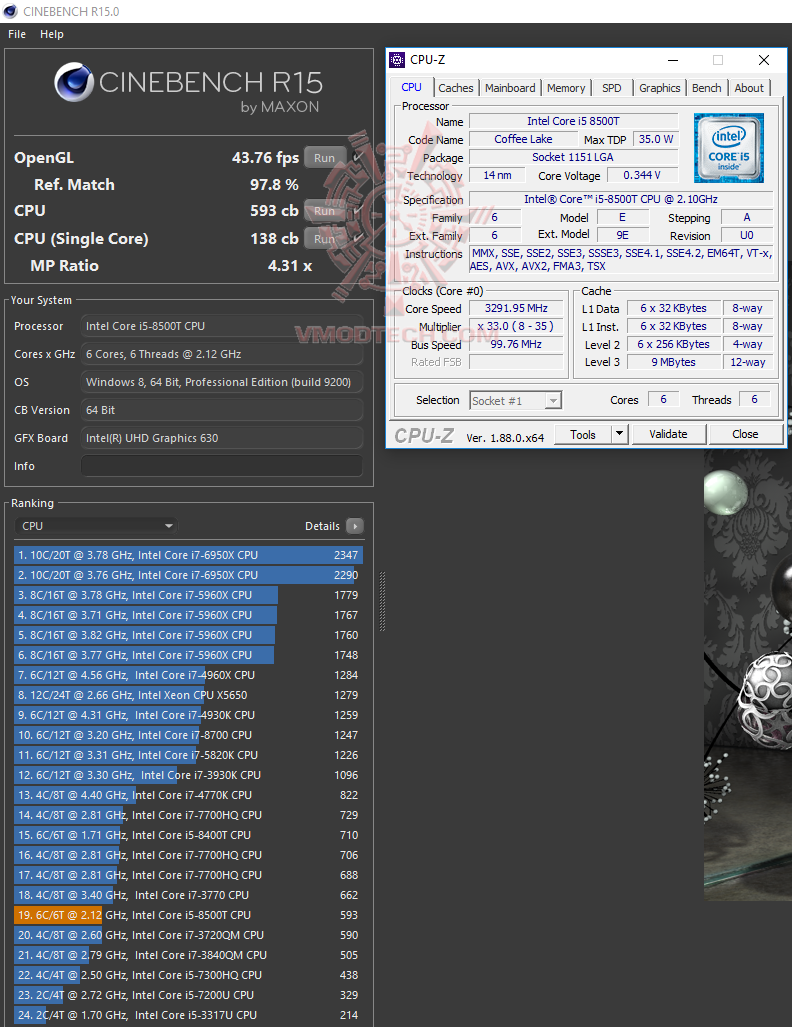Click the Details arrow button in Ranking

click(354, 526)
